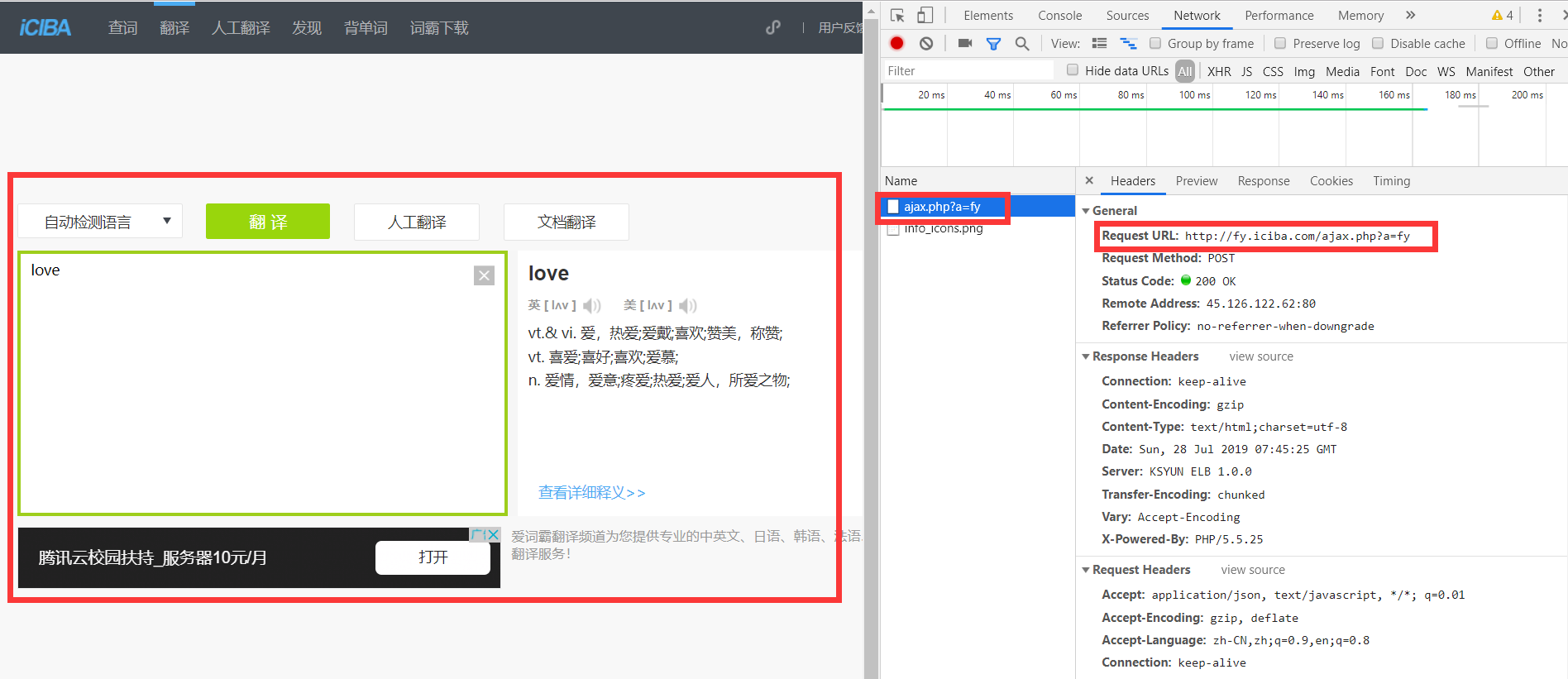Toggle the device toolbar icon
1568x679 pixels.
[925, 15]
